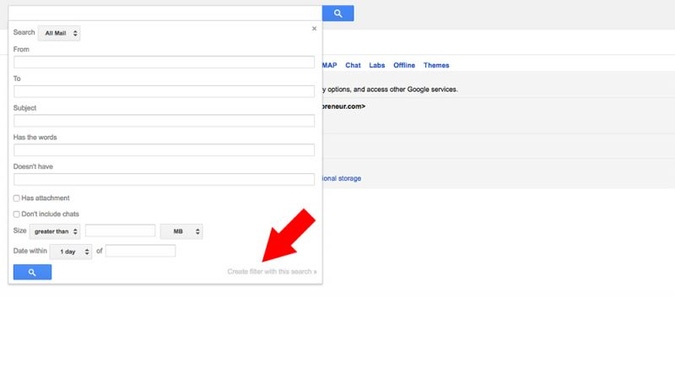Image resolution: width=675 pixels, height=380 pixels.
Task: Enable the Don't include chats checkbox
Action: (x=16, y=214)
